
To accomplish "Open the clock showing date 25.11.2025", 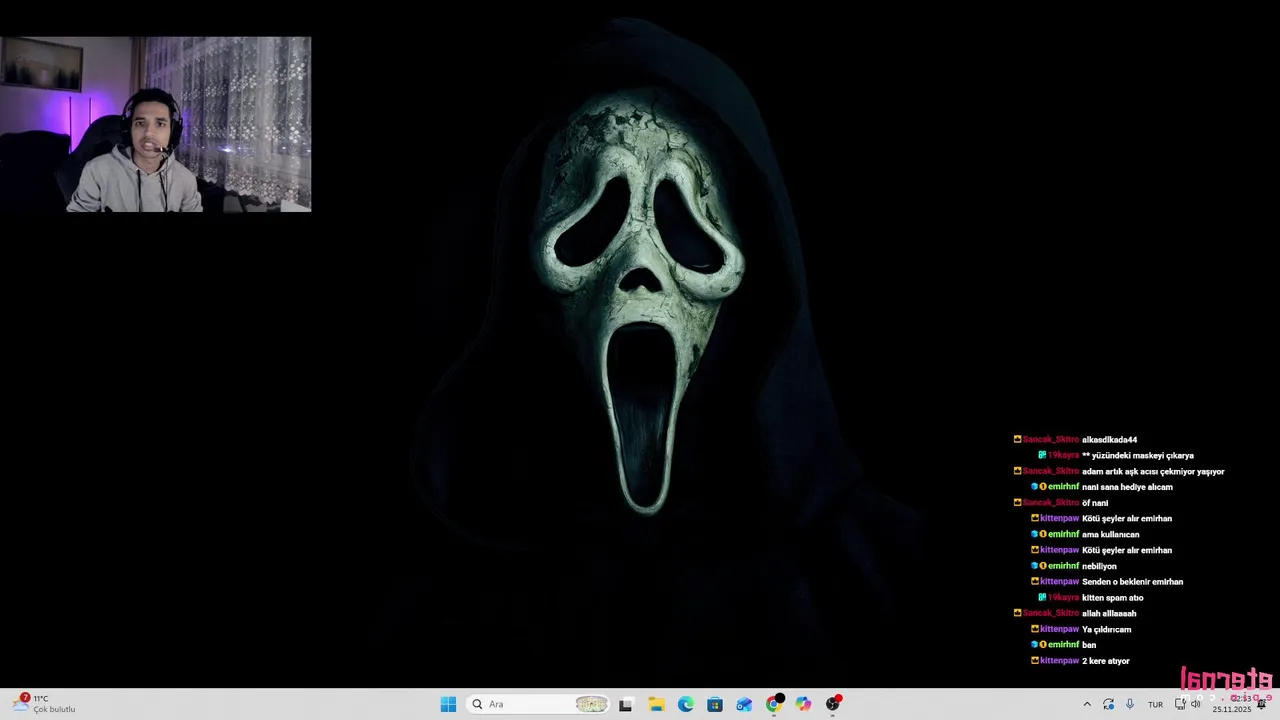I will [1231, 704].
